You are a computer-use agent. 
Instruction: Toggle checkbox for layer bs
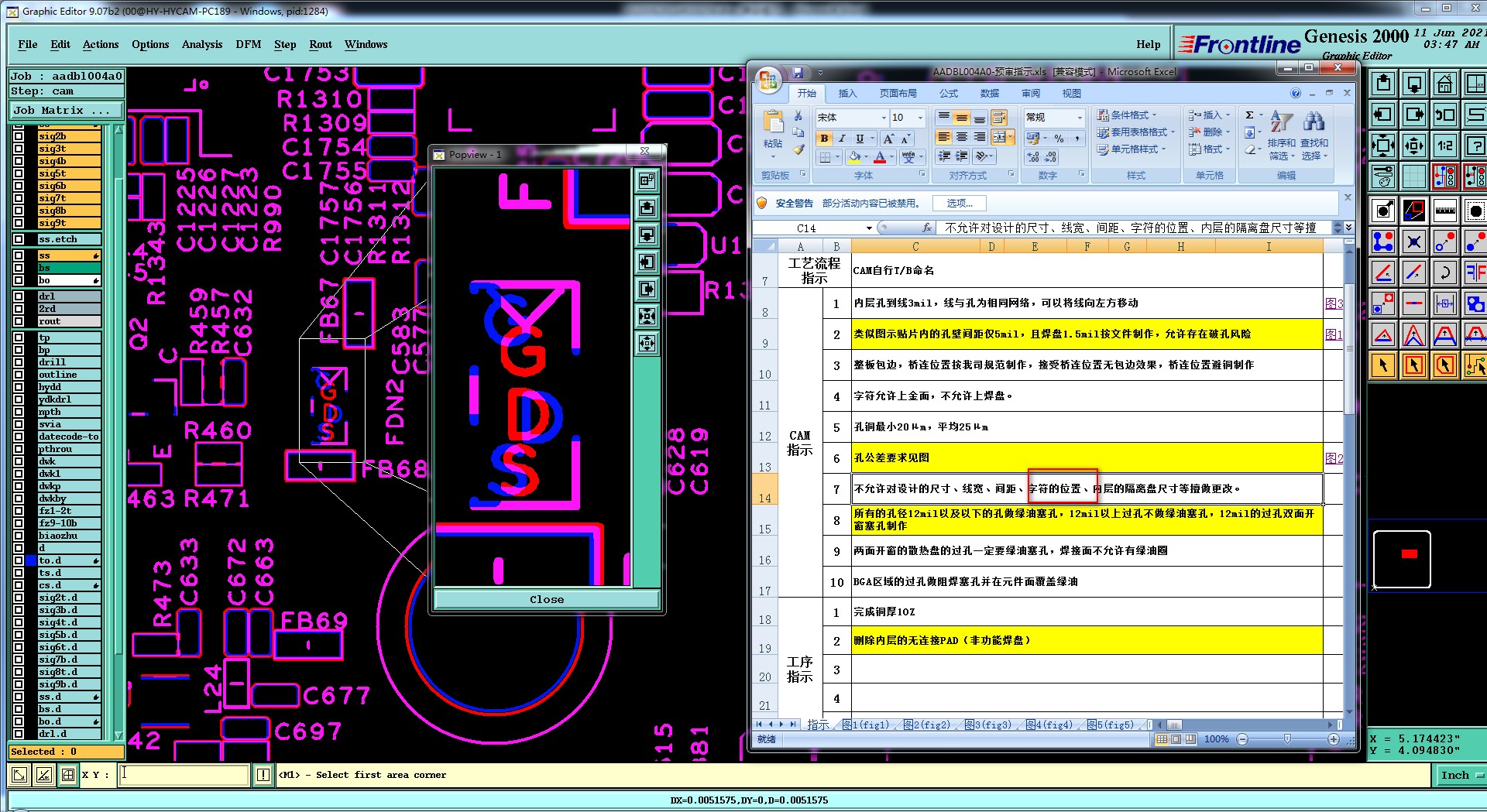pos(19,268)
